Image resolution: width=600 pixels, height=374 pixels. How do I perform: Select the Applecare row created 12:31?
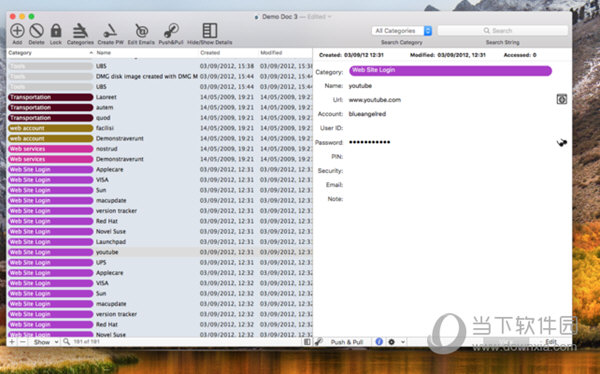(160, 170)
